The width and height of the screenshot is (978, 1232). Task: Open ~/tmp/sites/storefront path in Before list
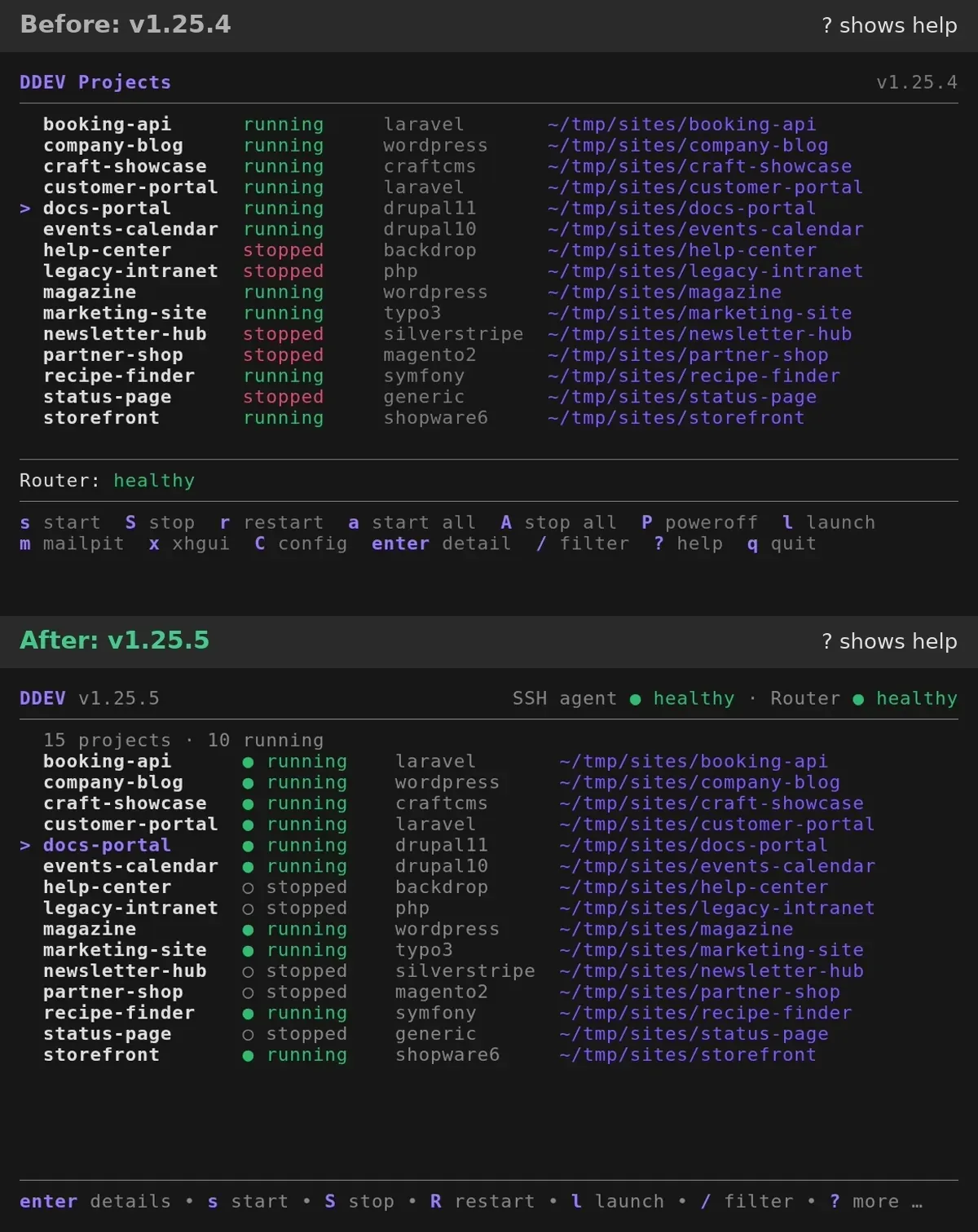coord(676,418)
